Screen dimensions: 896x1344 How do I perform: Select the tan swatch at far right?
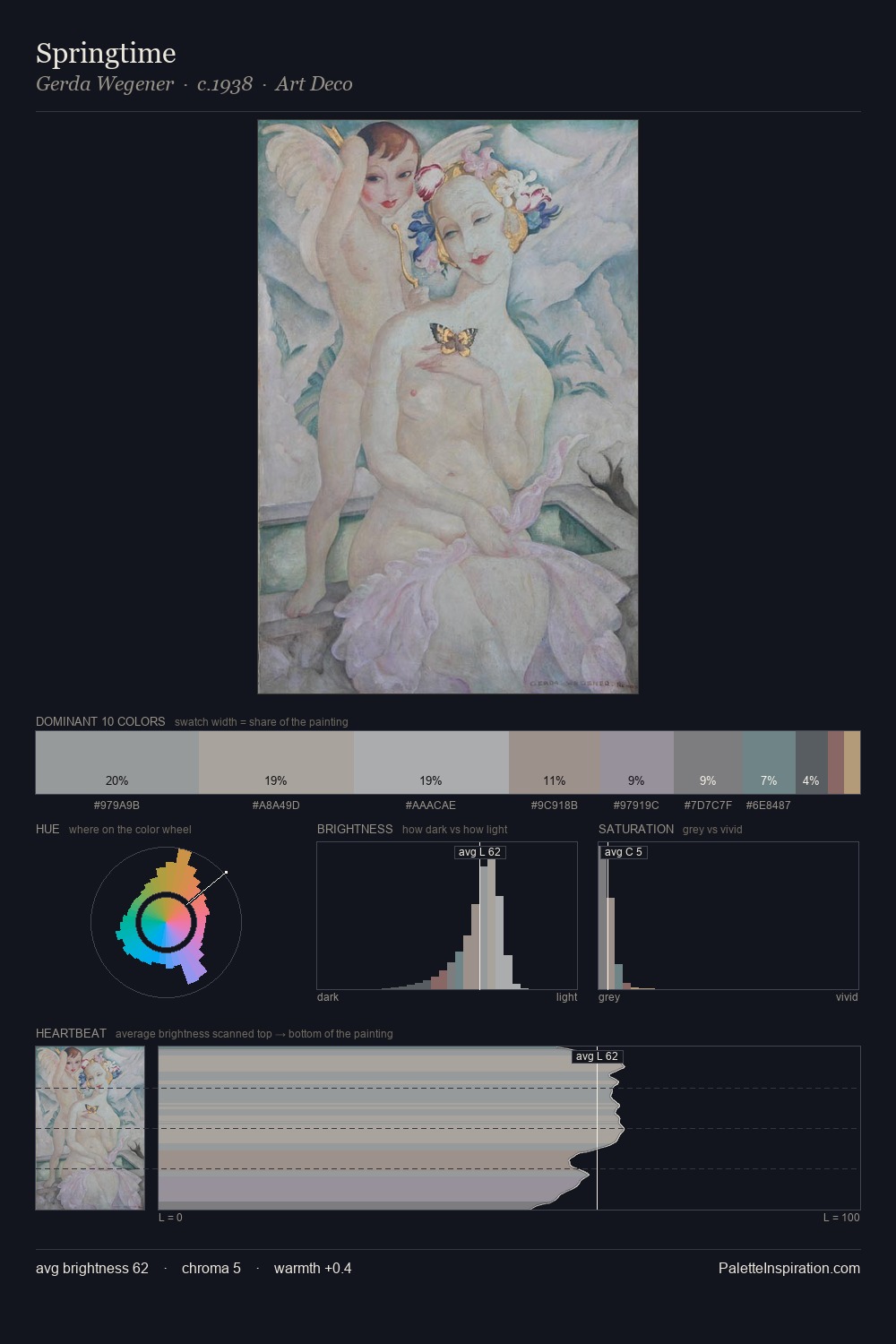point(852,762)
